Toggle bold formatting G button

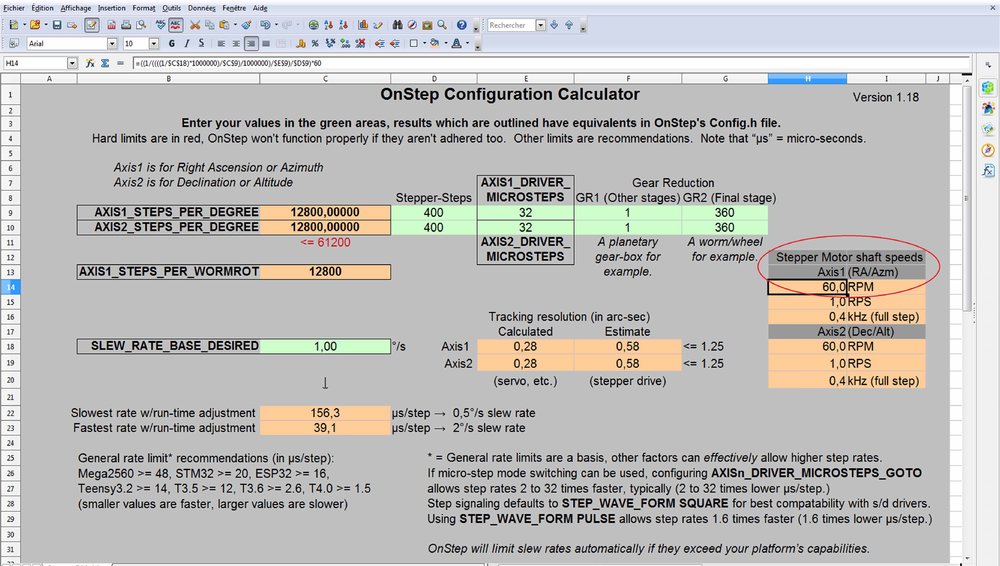click(172, 43)
